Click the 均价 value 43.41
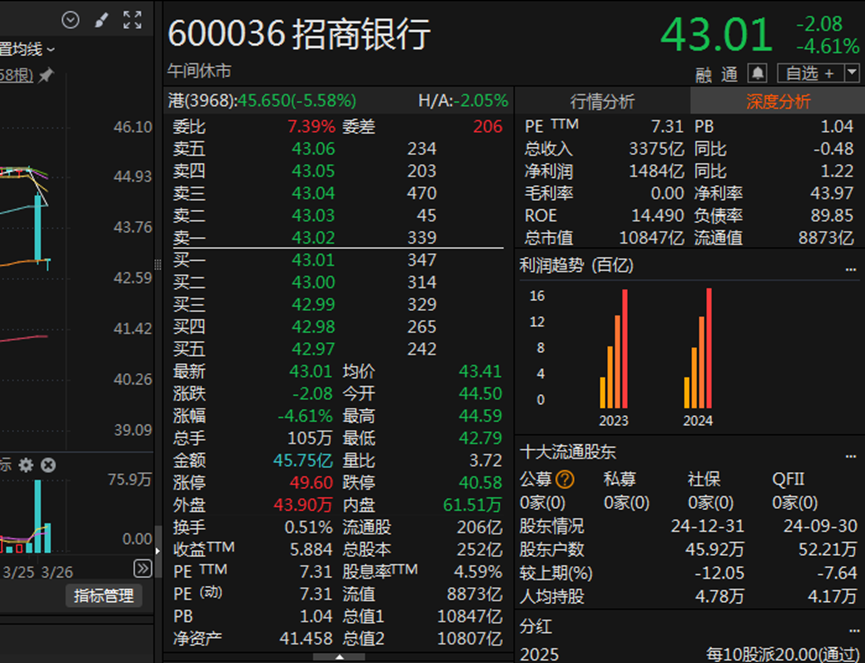The height and width of the screenshot is (663, 865). 480,371
